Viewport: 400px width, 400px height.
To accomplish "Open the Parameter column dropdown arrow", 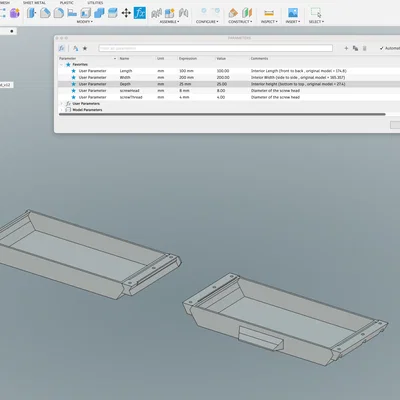I will coord(115,59).
